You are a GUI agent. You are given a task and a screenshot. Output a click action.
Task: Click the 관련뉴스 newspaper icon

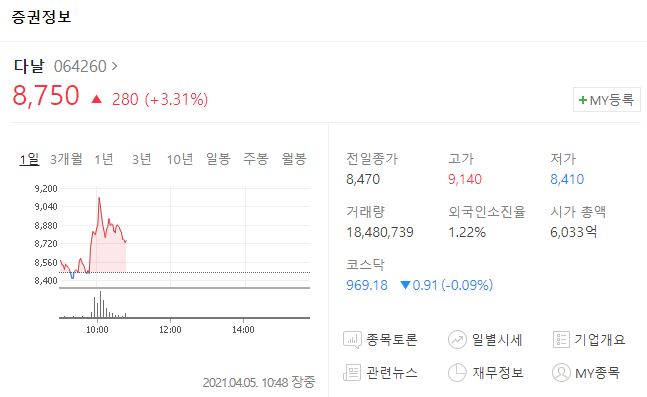[352, 373]
